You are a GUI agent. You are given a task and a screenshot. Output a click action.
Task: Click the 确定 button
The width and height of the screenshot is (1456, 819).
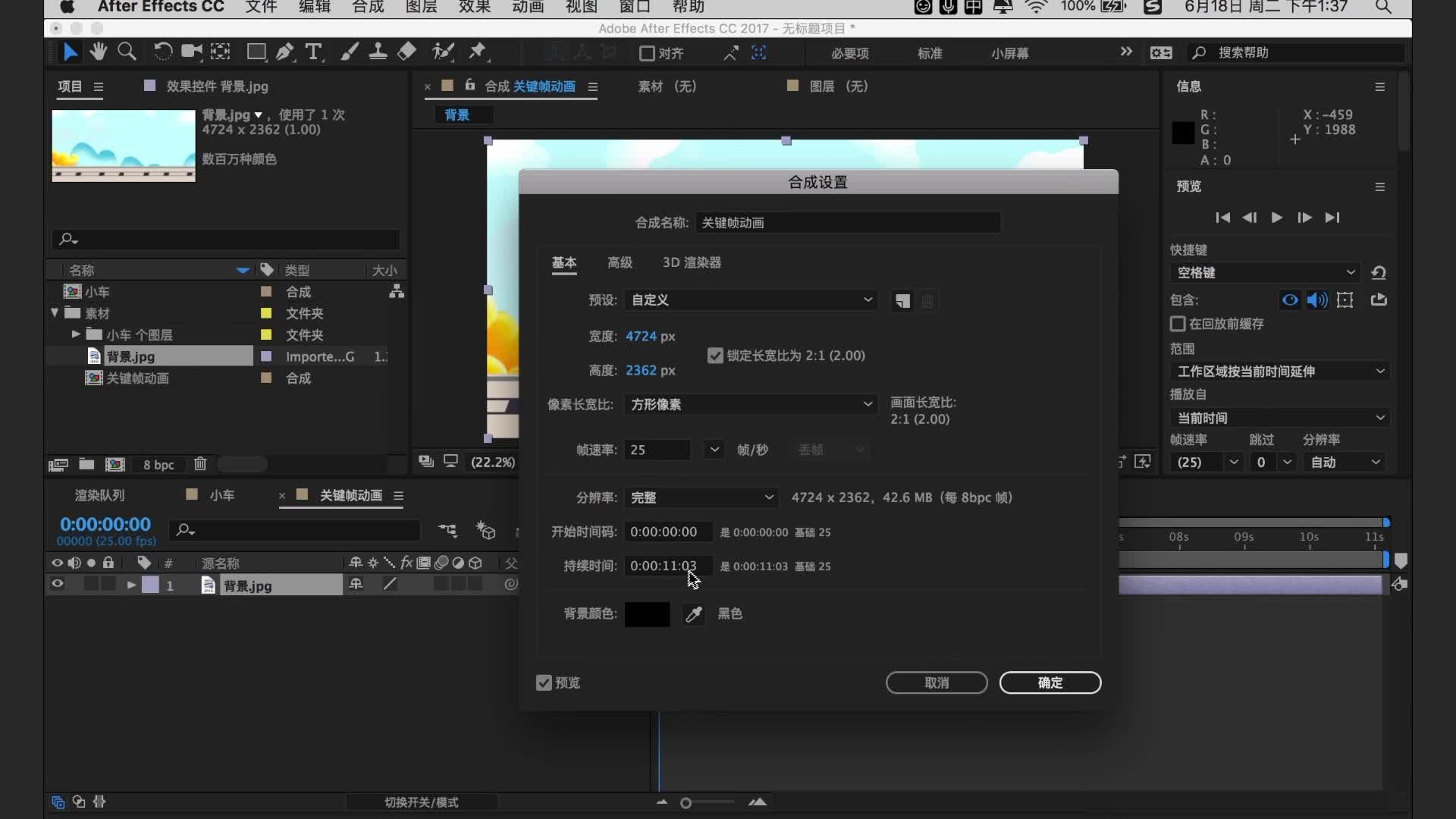click(x=1050, y=682)
